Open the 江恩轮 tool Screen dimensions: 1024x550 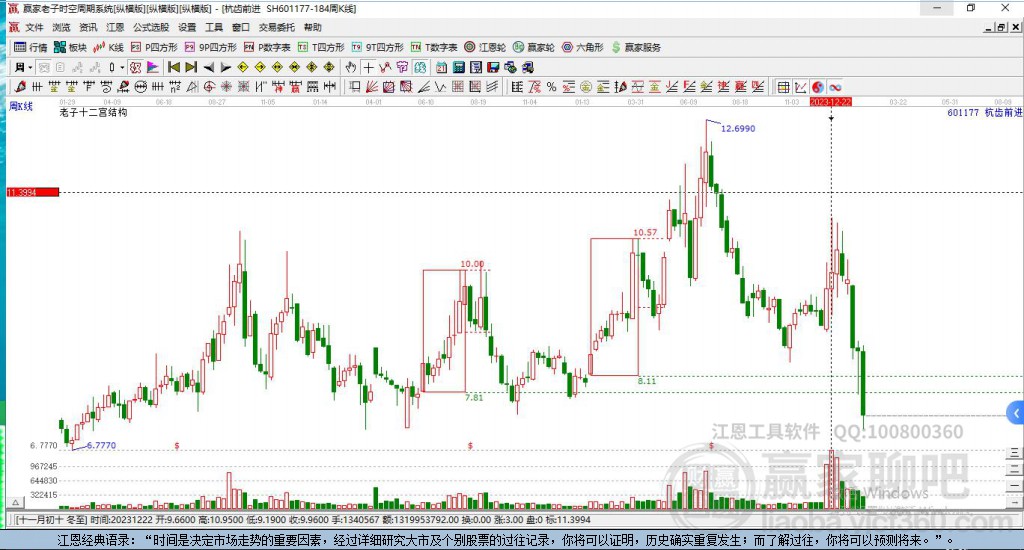485,47
